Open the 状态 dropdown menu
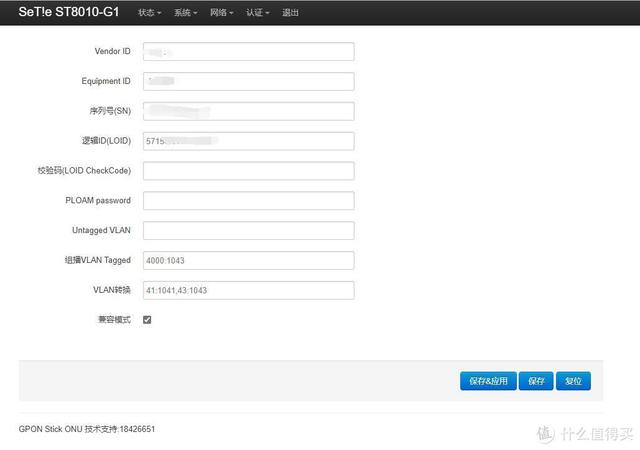This screenshot has width=640, height=450. point(149,13)
